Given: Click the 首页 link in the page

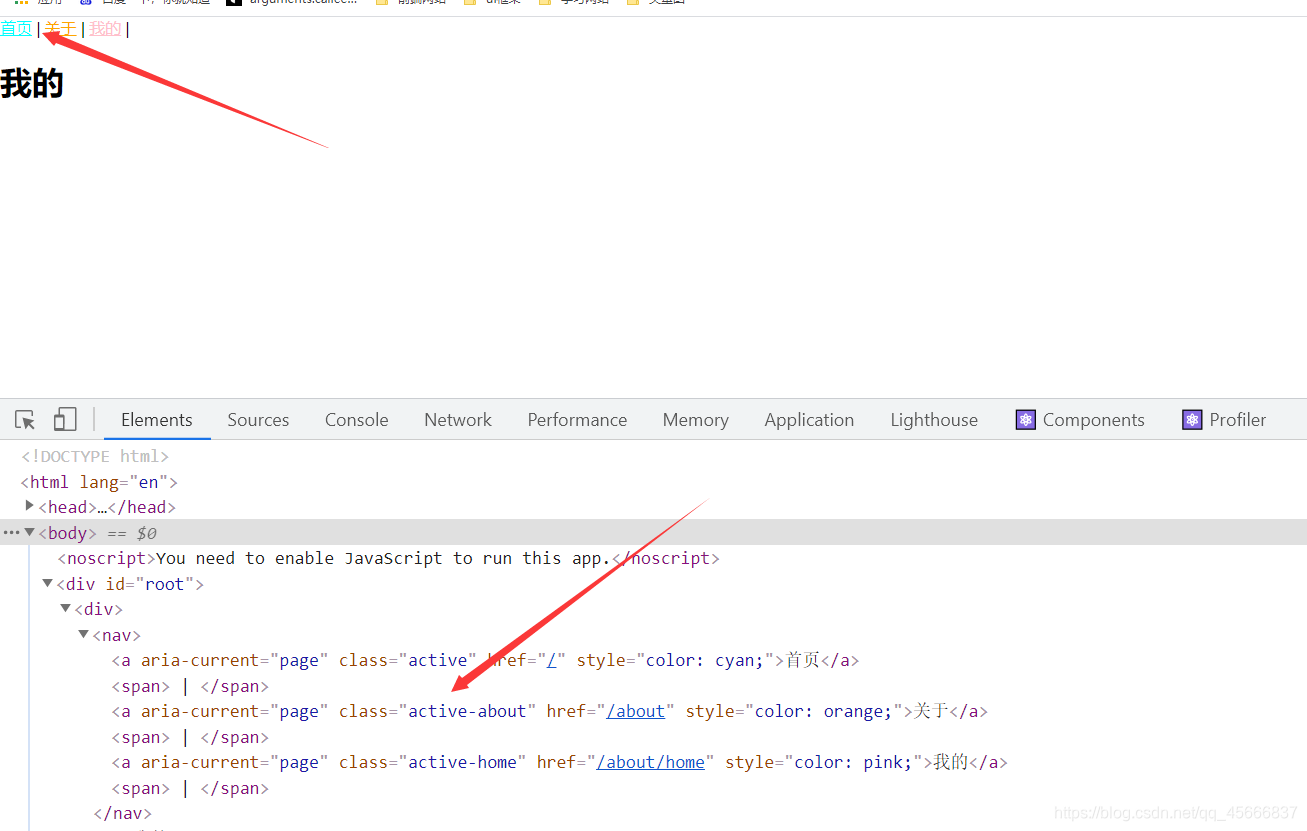Looking at the screenshot, I should pyautogui.click(x=16, y=28).
